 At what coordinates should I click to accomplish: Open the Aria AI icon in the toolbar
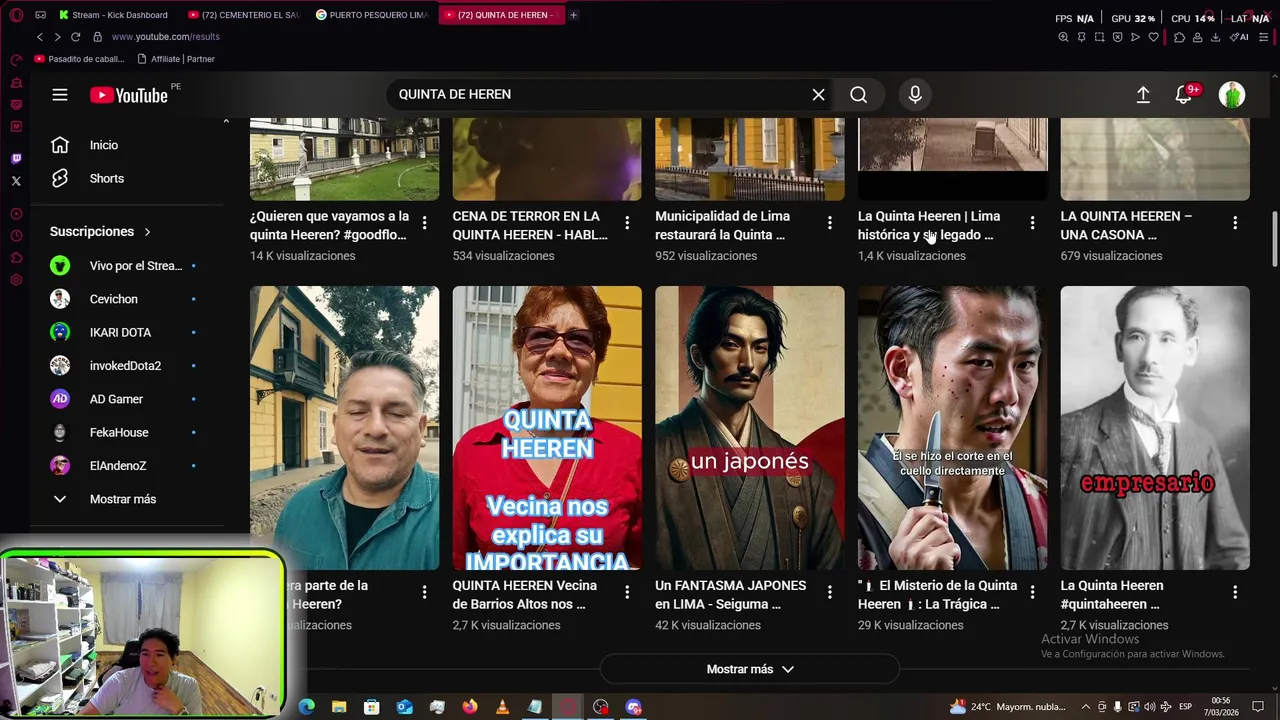tap(1240, 37)
